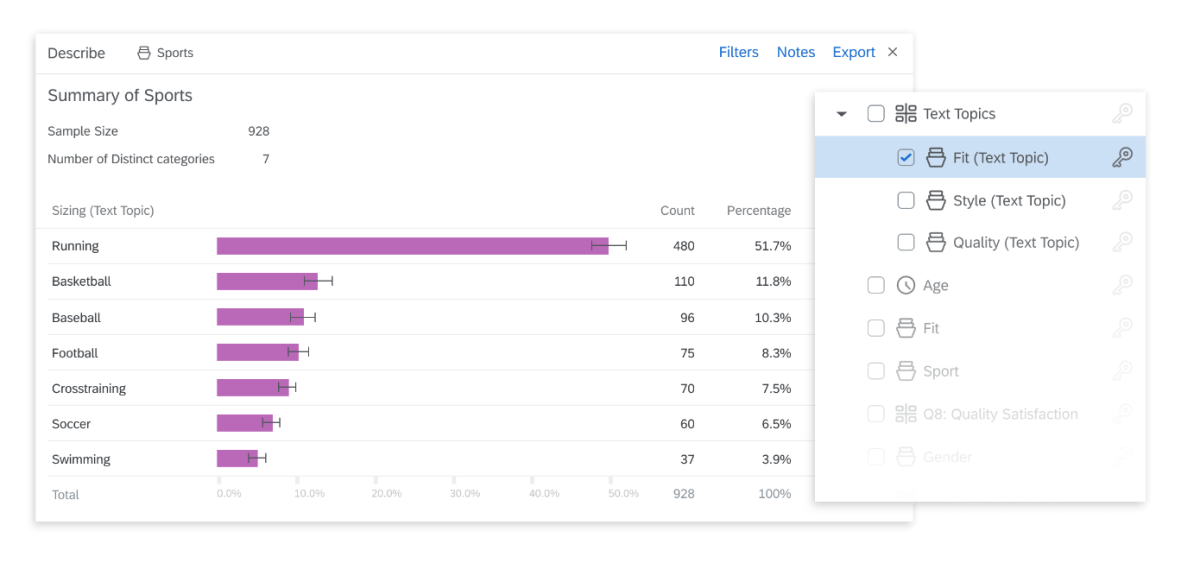Click the key icon in the Age row

tap(1122, 285)
